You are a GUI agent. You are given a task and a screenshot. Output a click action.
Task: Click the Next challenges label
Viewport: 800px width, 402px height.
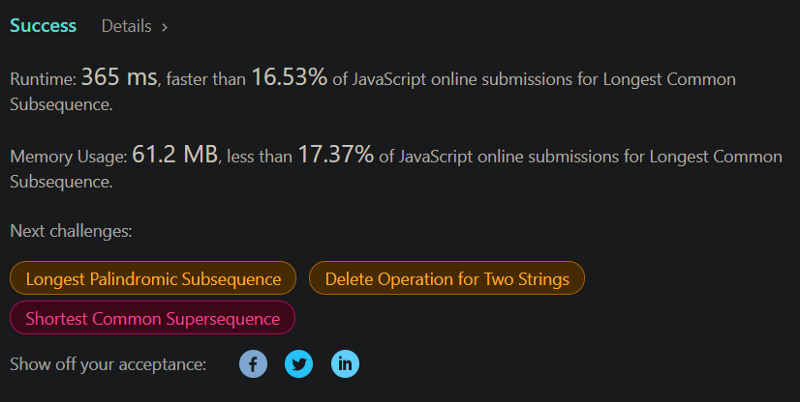click(71, 231)
